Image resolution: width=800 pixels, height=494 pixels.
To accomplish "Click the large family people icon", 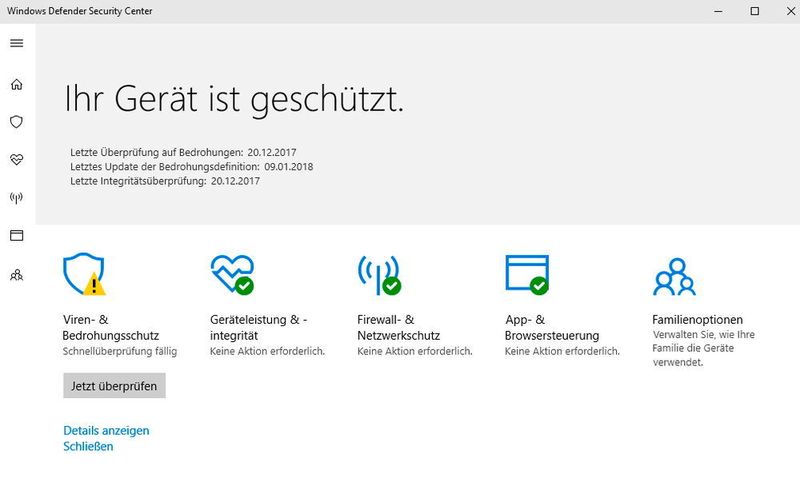I will point(674,277).
